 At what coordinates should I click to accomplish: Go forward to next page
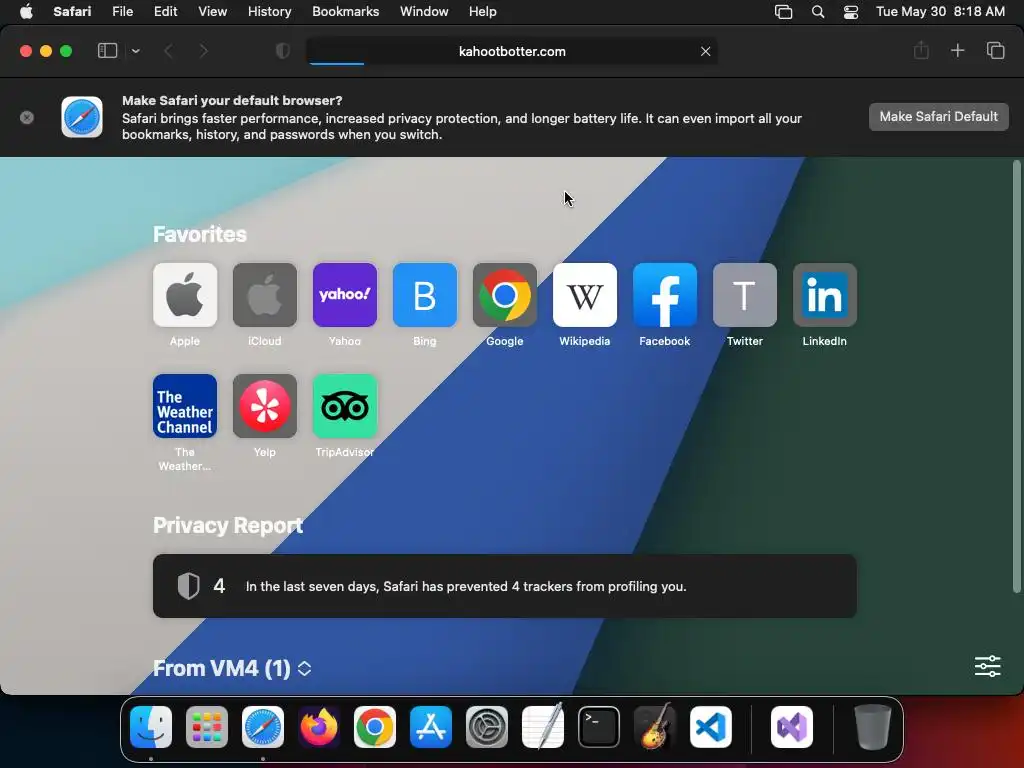coord(203,51)
